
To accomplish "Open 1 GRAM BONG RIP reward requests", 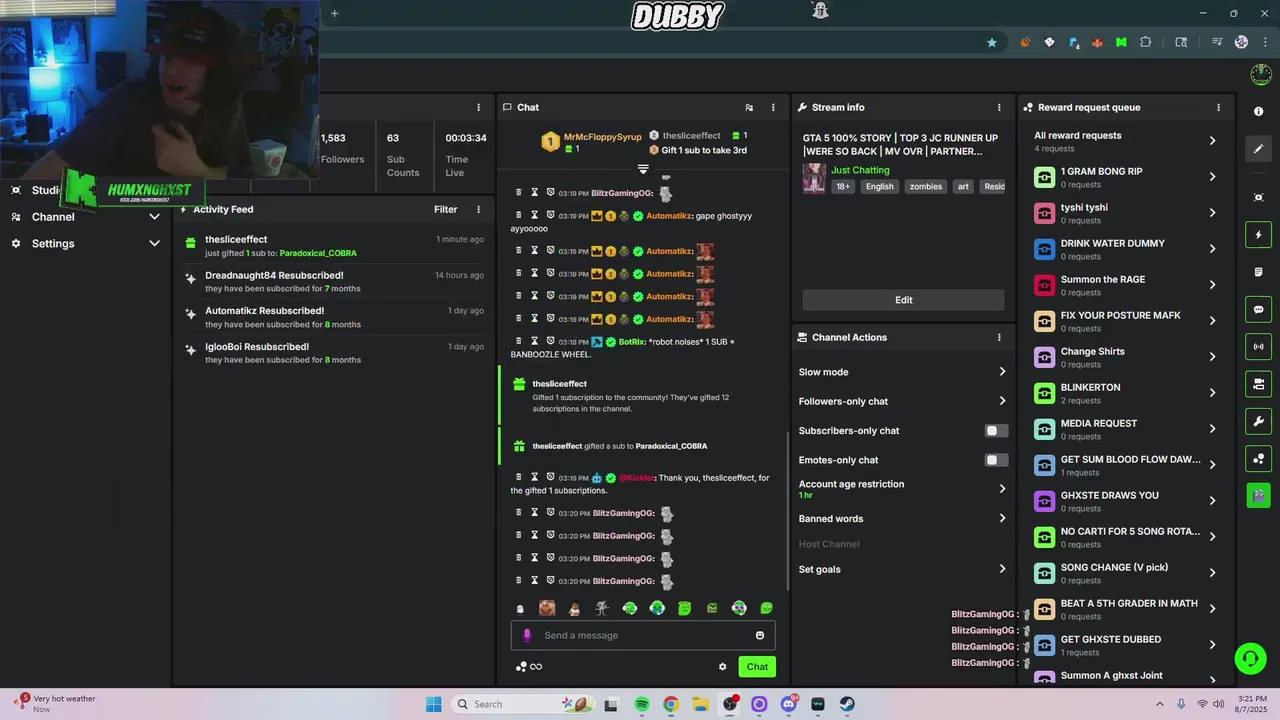I will click(x=1126, y=177).
